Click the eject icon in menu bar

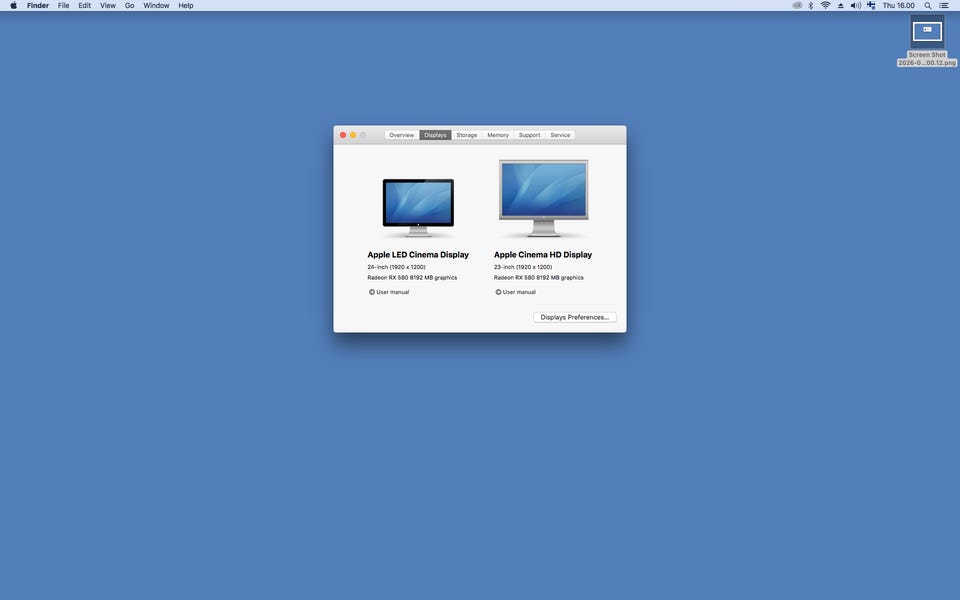coord(841,6)
